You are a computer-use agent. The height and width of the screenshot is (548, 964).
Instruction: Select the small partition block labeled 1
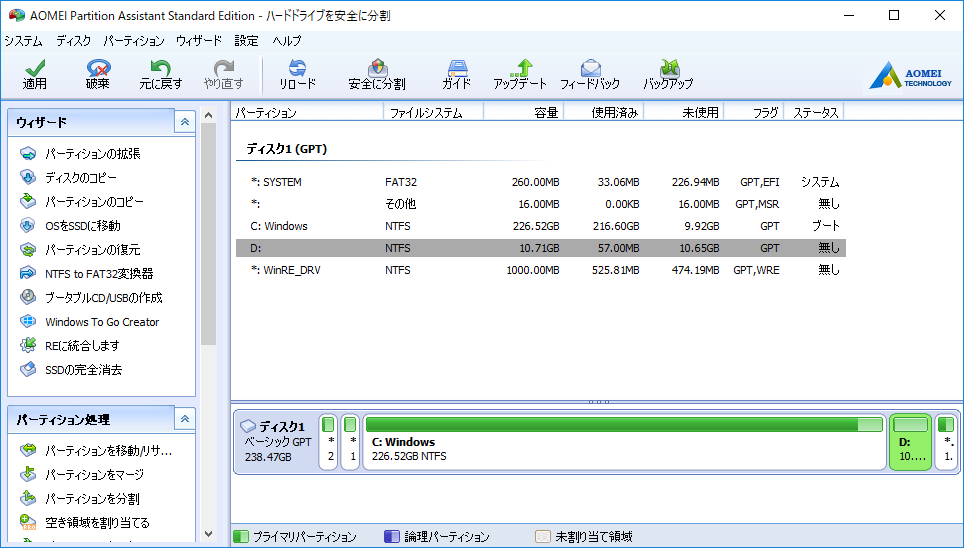click(x=350, y=442)
